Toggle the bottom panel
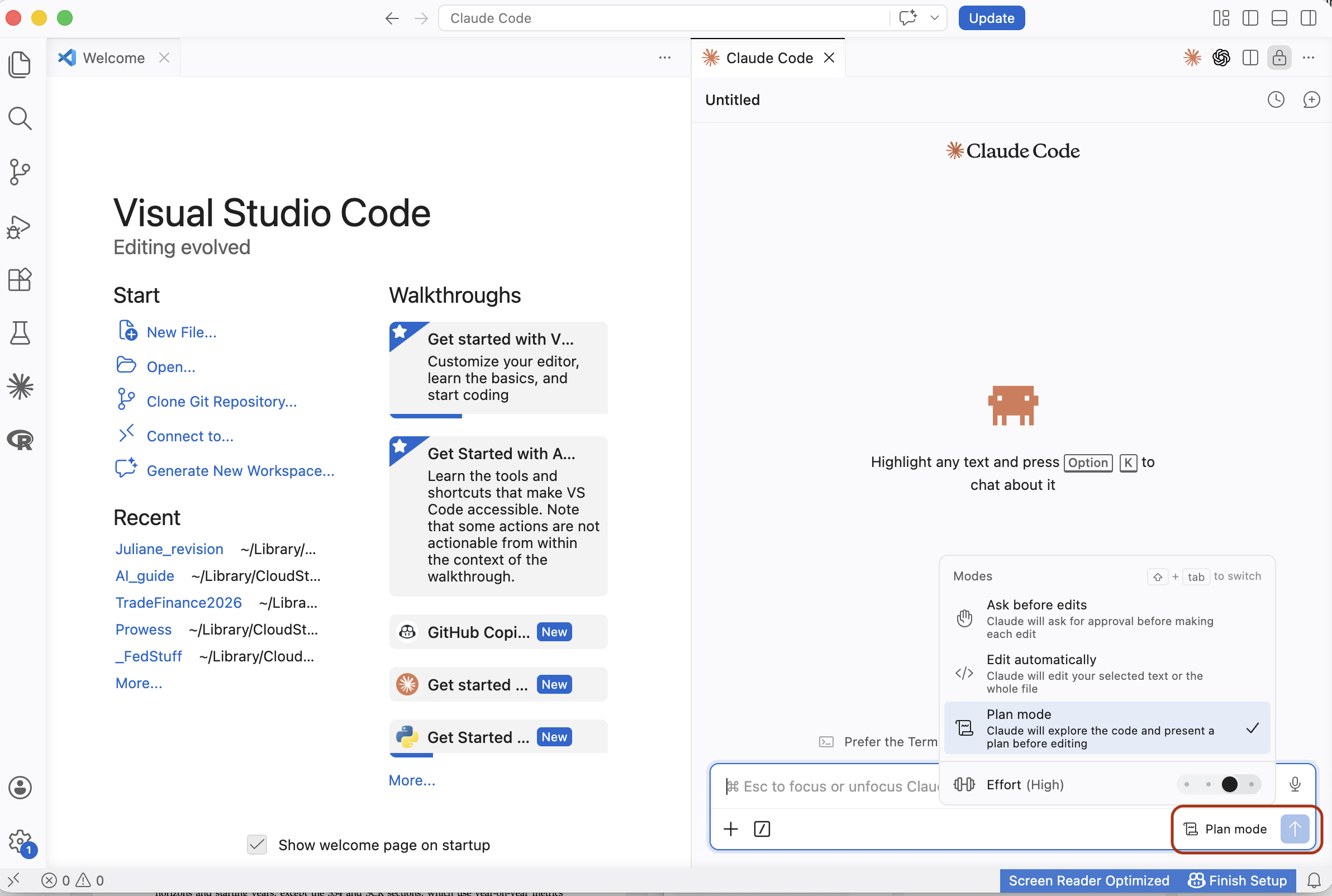The image size is (1332, 896). 1279,18
